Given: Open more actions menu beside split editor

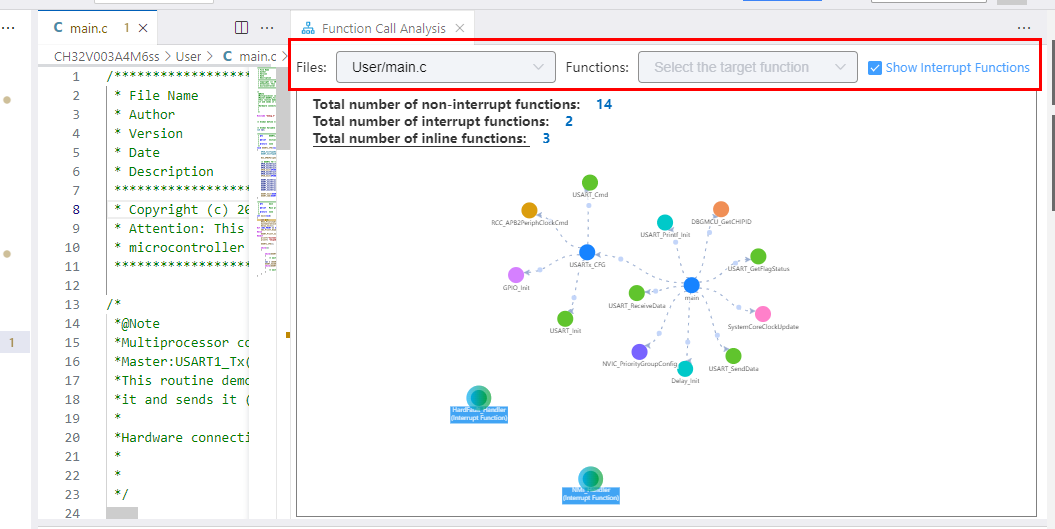Looking at the screenshot, I should pyautogui.click(x=267, y=28).
